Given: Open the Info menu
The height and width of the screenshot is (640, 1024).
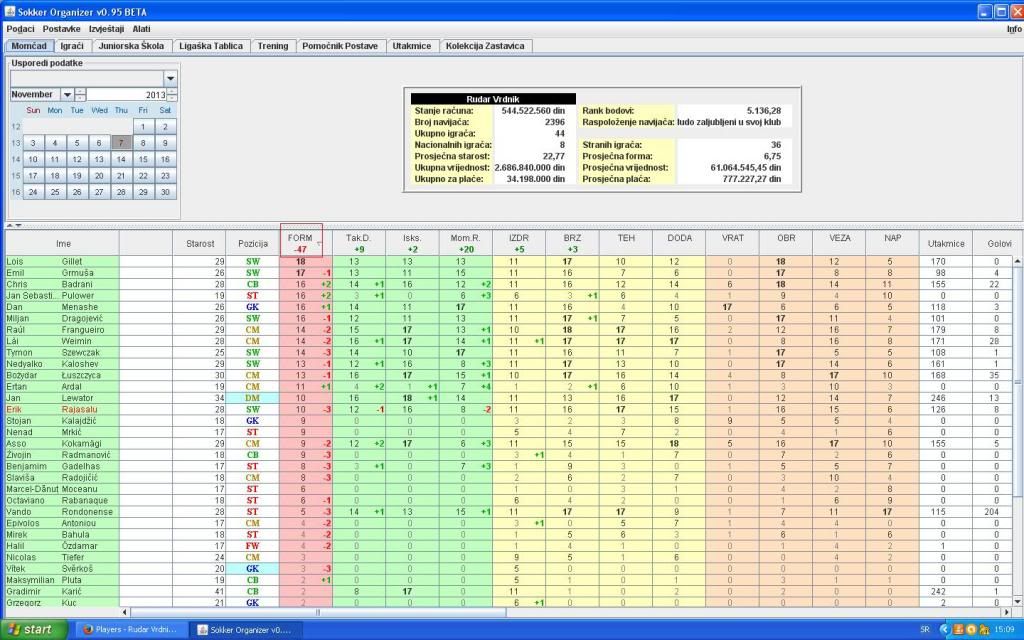Looking at the screenshot, I should (x=1014, y=29).
